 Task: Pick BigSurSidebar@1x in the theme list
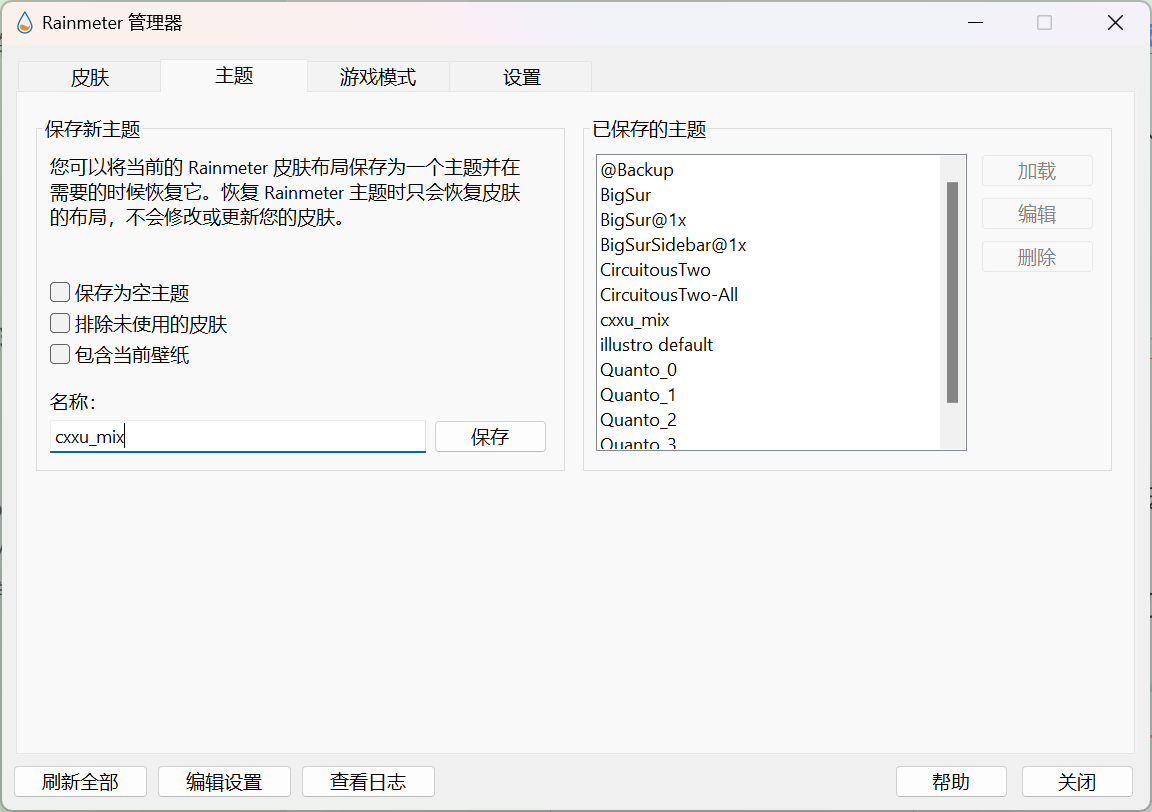pos(768,245)
